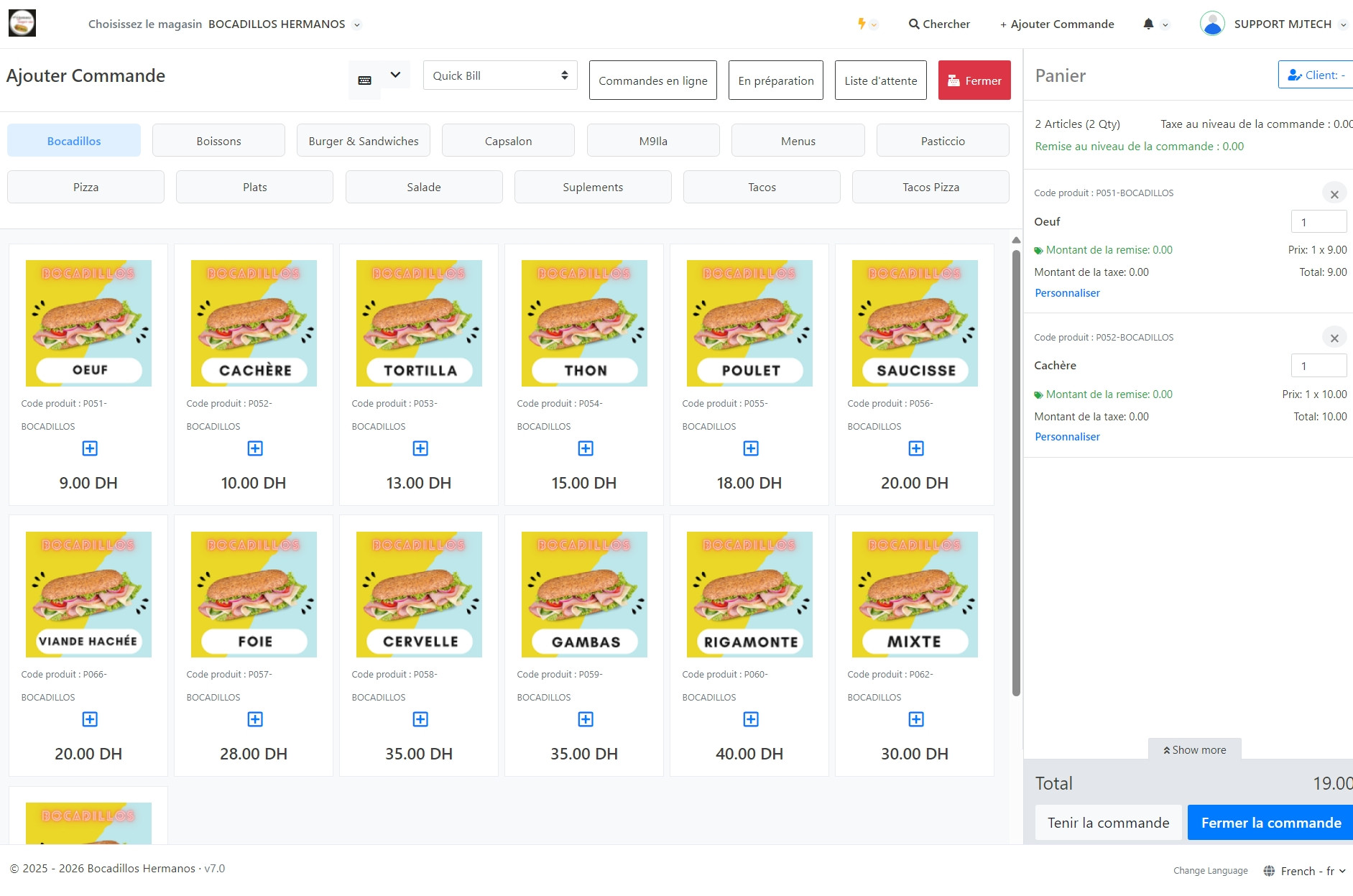Add Gambas to cart via plus icon
The image size is (1353, 896).
(x=586, y=719)
